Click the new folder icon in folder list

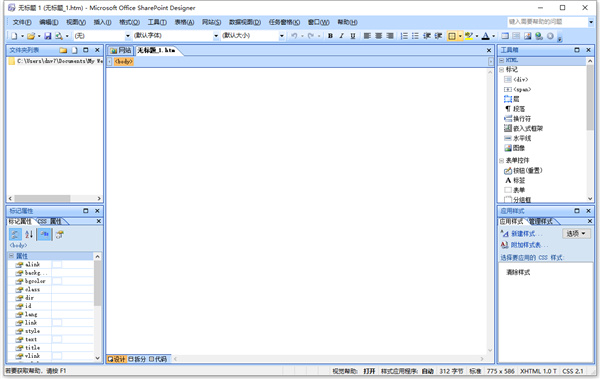tap(63, 50)
